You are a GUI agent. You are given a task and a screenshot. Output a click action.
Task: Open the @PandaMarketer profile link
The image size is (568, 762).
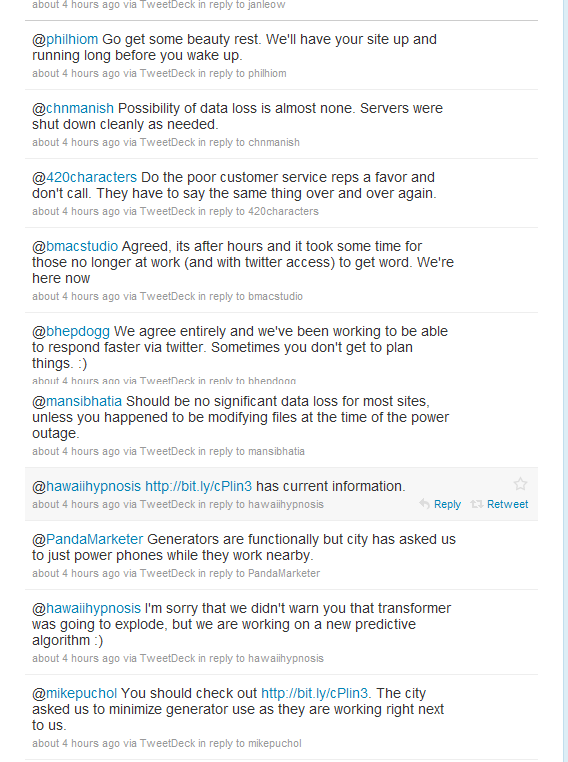pos(87,539)
